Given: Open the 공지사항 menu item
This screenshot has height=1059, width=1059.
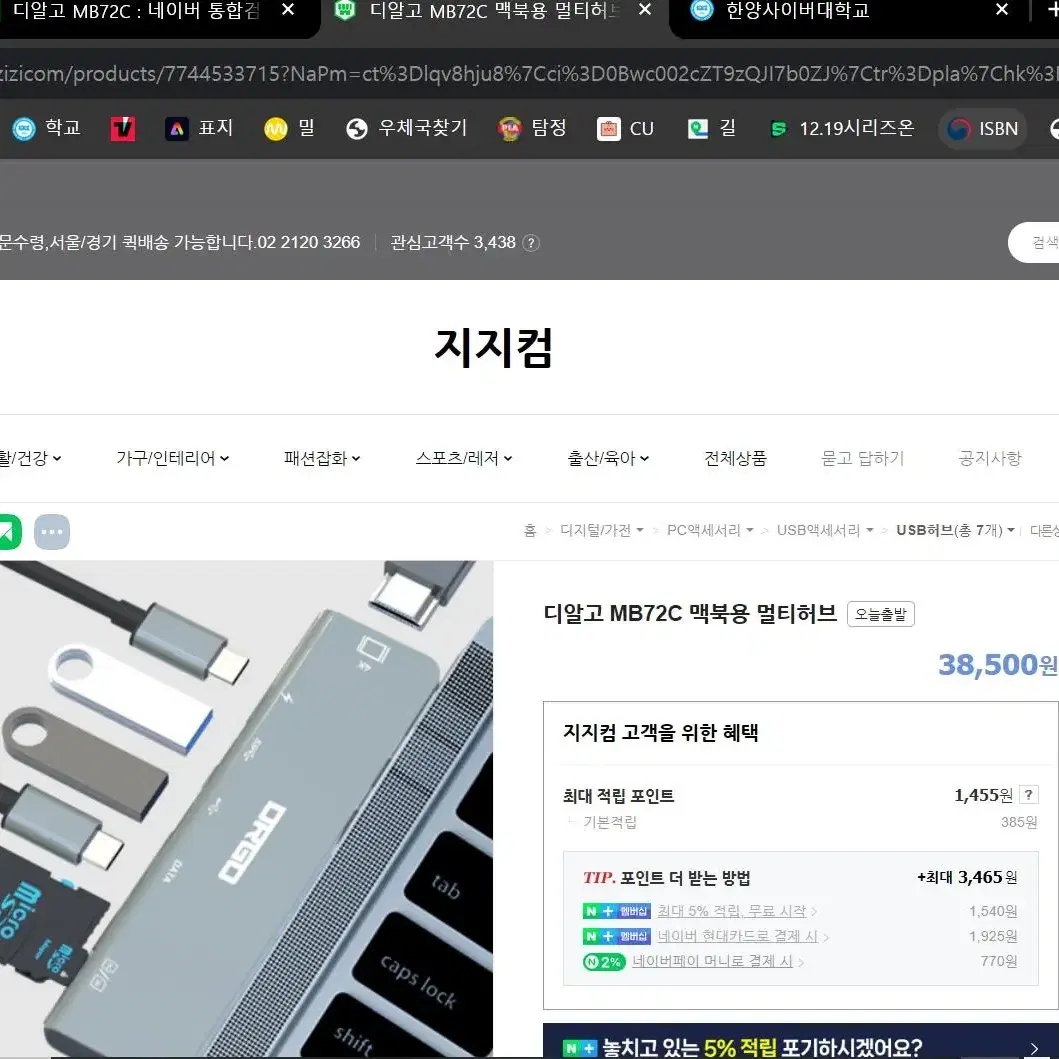Looking at the screenshot, I should click(x=990, y=458).
